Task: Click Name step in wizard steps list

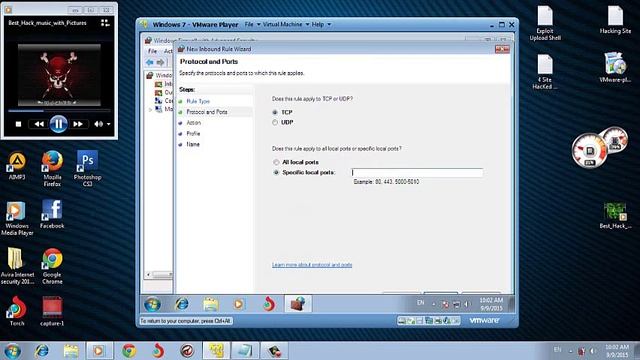Action: [193, 144]
